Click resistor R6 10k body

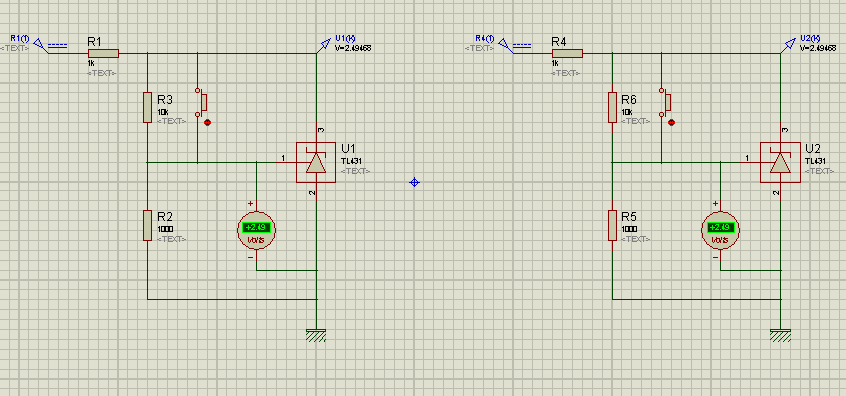tap(612, 107)
